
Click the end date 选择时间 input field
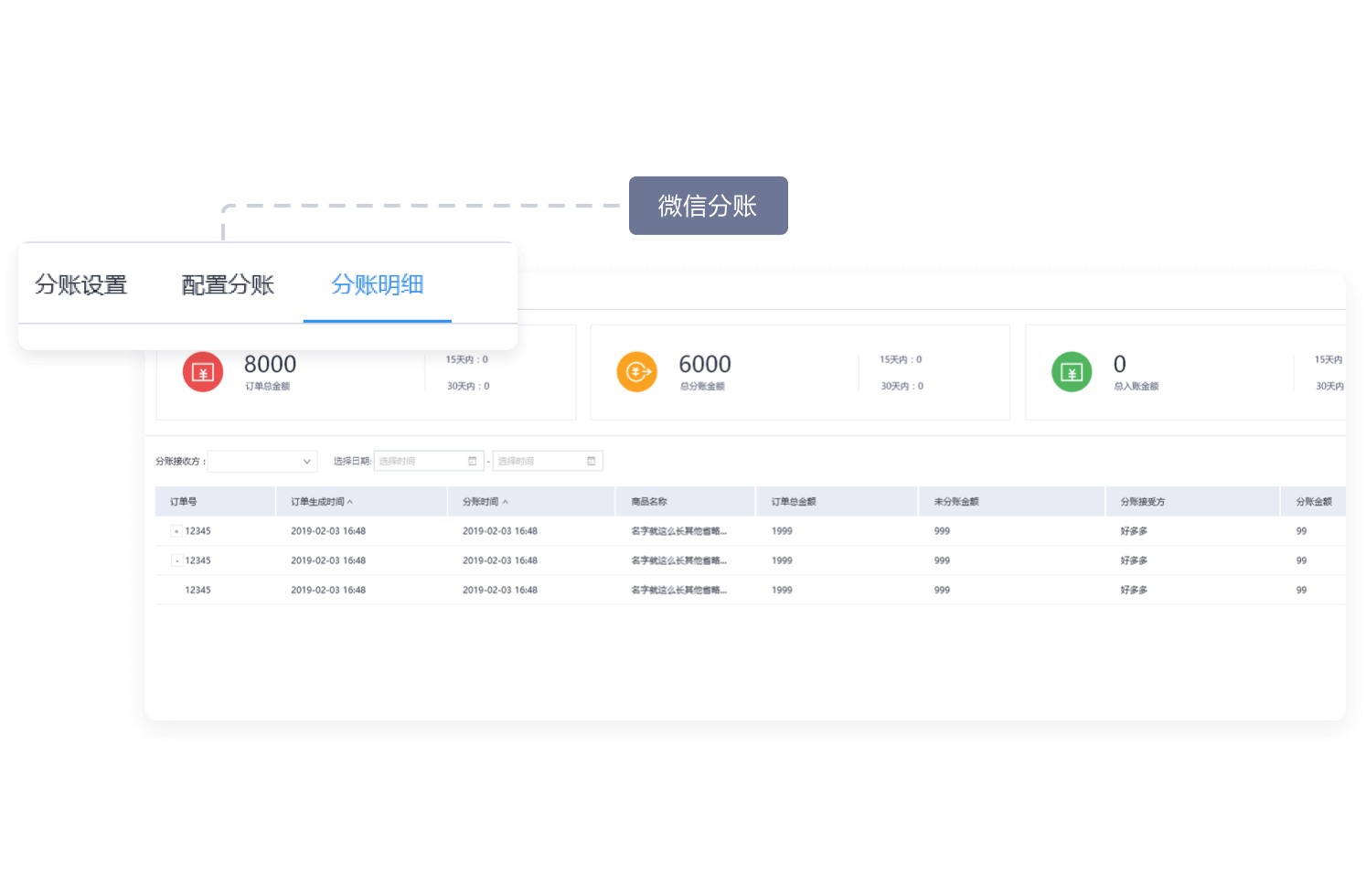(x=539, y=462)
